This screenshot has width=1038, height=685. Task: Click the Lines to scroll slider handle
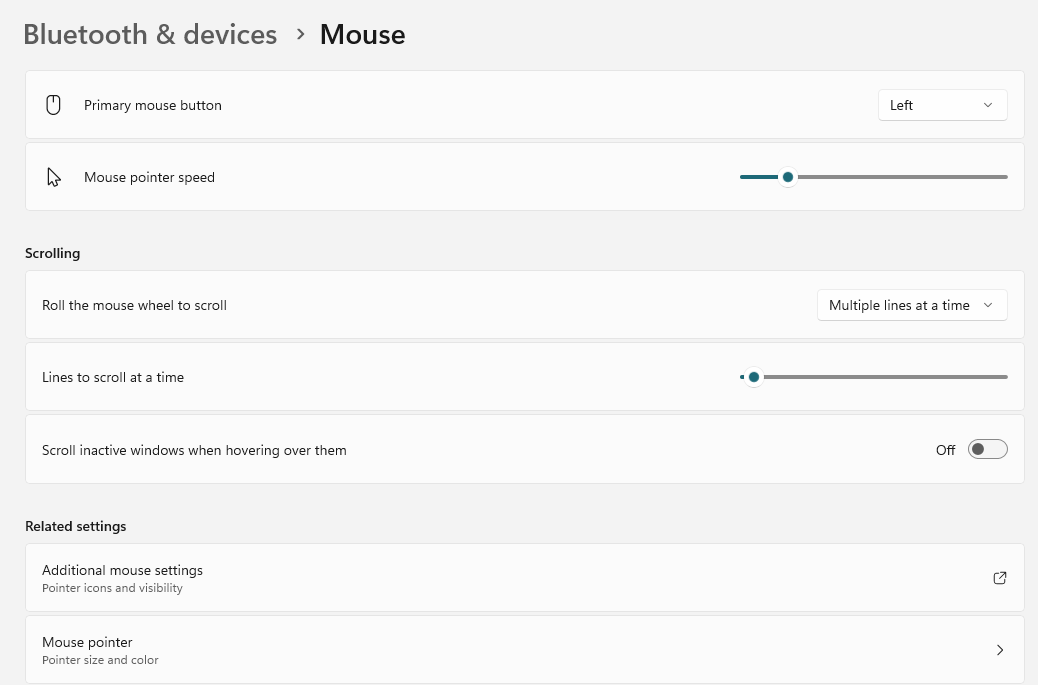coord(754,377)
